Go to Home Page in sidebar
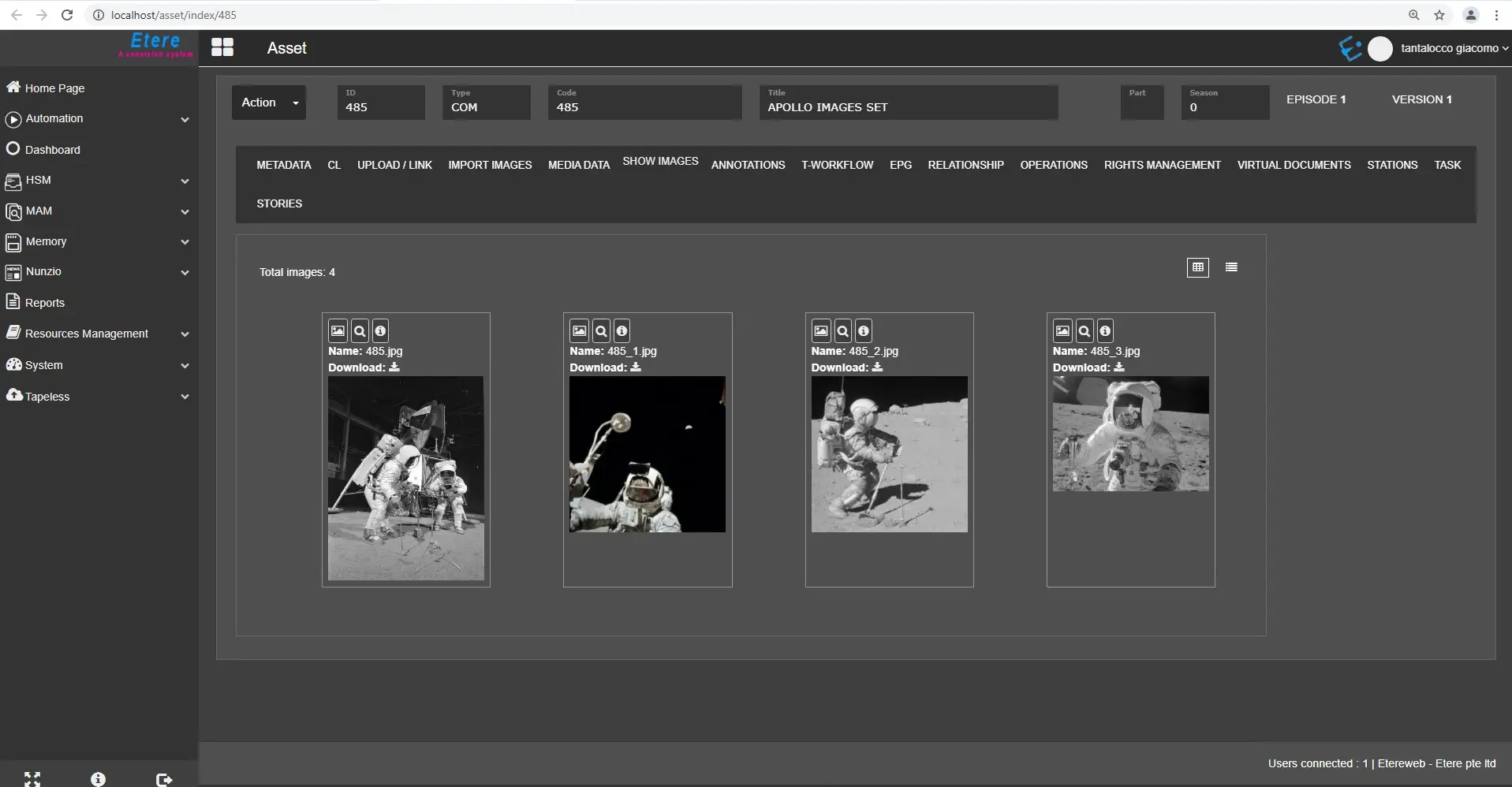Viewport: 1512px width, 787px height. pos(54,88)
